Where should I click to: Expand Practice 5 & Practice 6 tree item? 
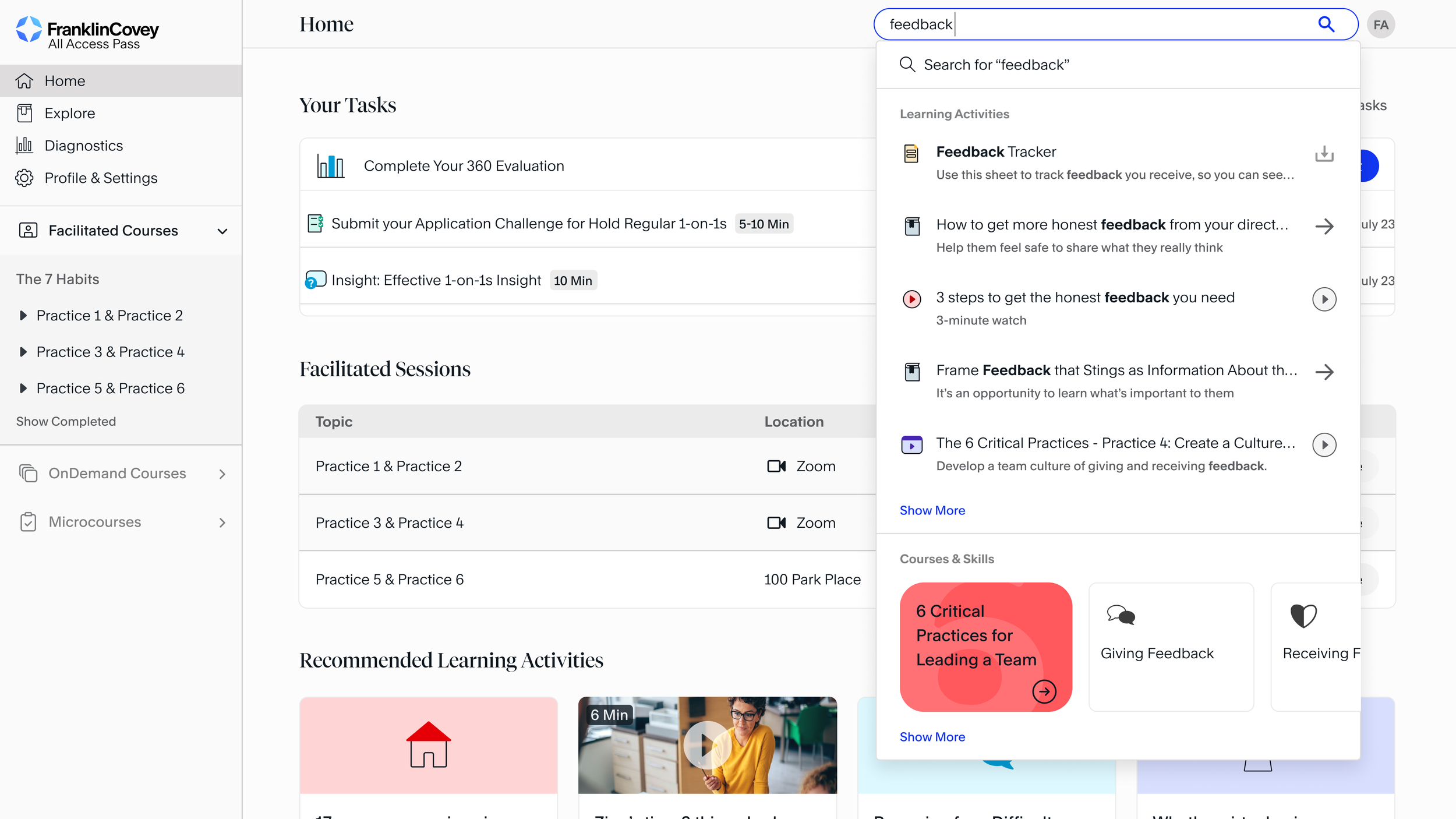[23, 388]
